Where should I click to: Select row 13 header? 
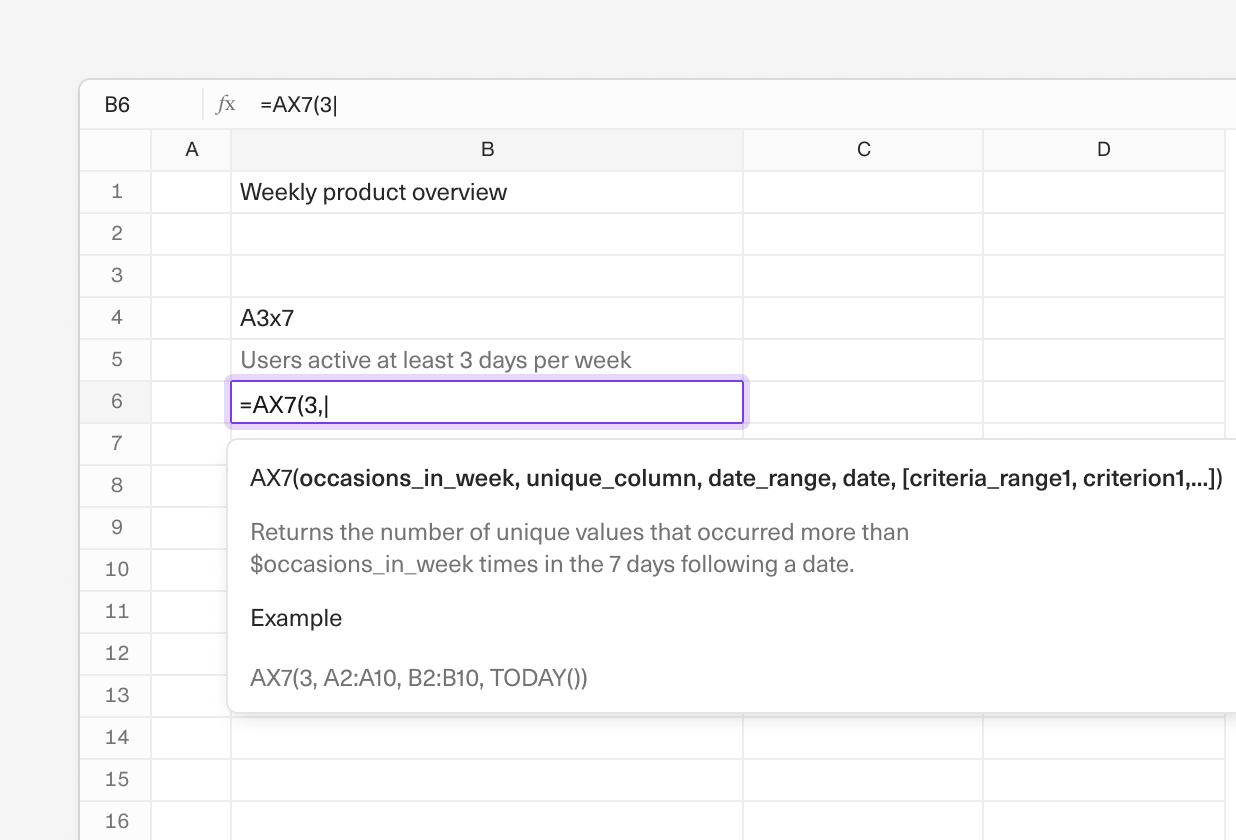coord(117,695)
